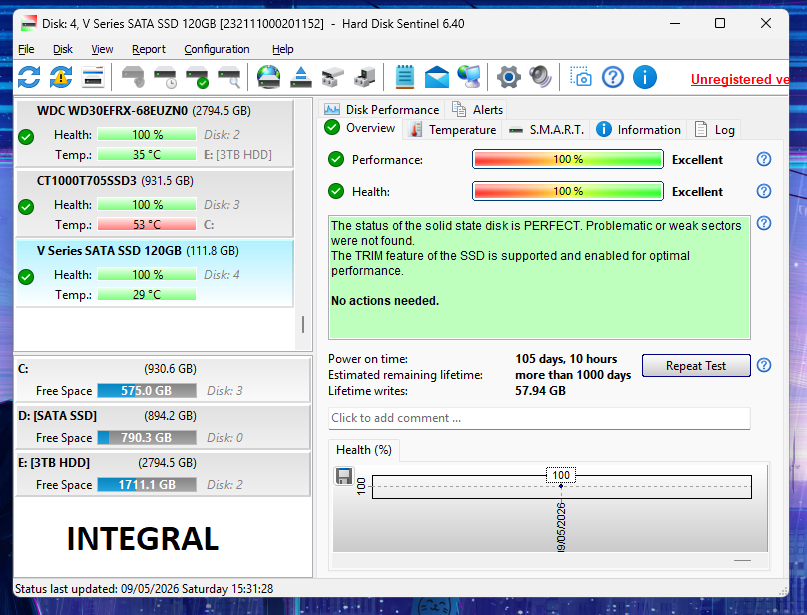Click the disk with magnifier icon

point(230,77)
